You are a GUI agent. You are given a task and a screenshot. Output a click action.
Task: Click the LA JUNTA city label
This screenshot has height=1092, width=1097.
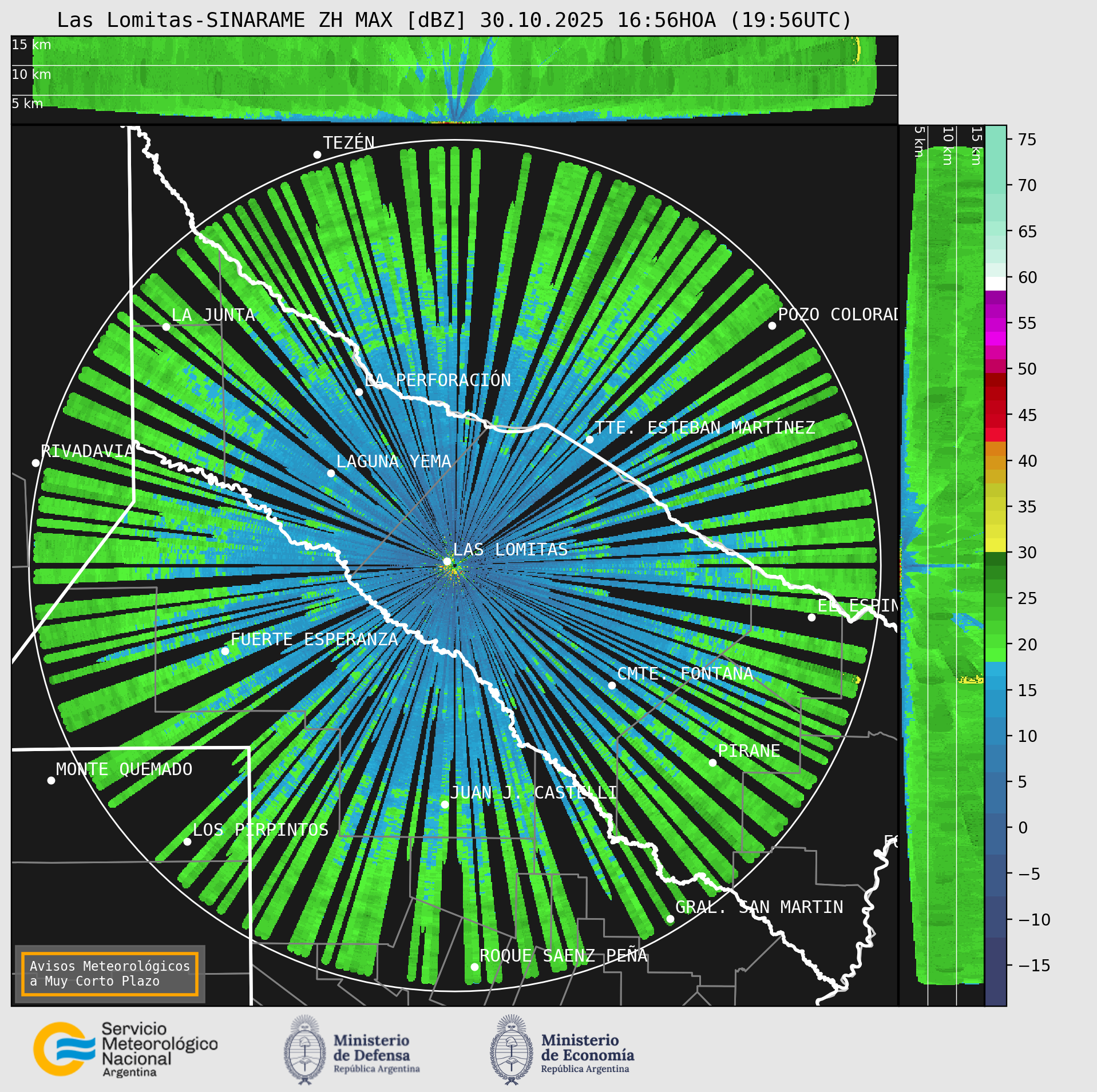coord(213,315)
